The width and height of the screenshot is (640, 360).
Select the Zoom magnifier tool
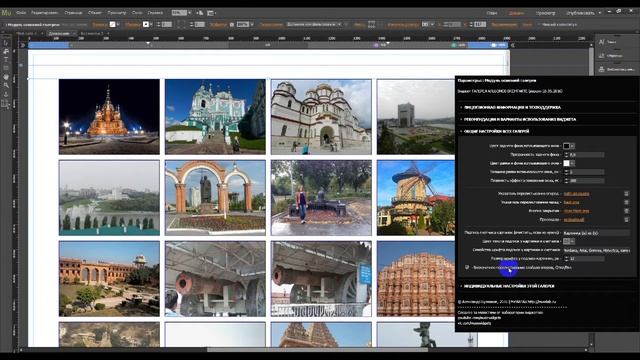tap(6, 85)
